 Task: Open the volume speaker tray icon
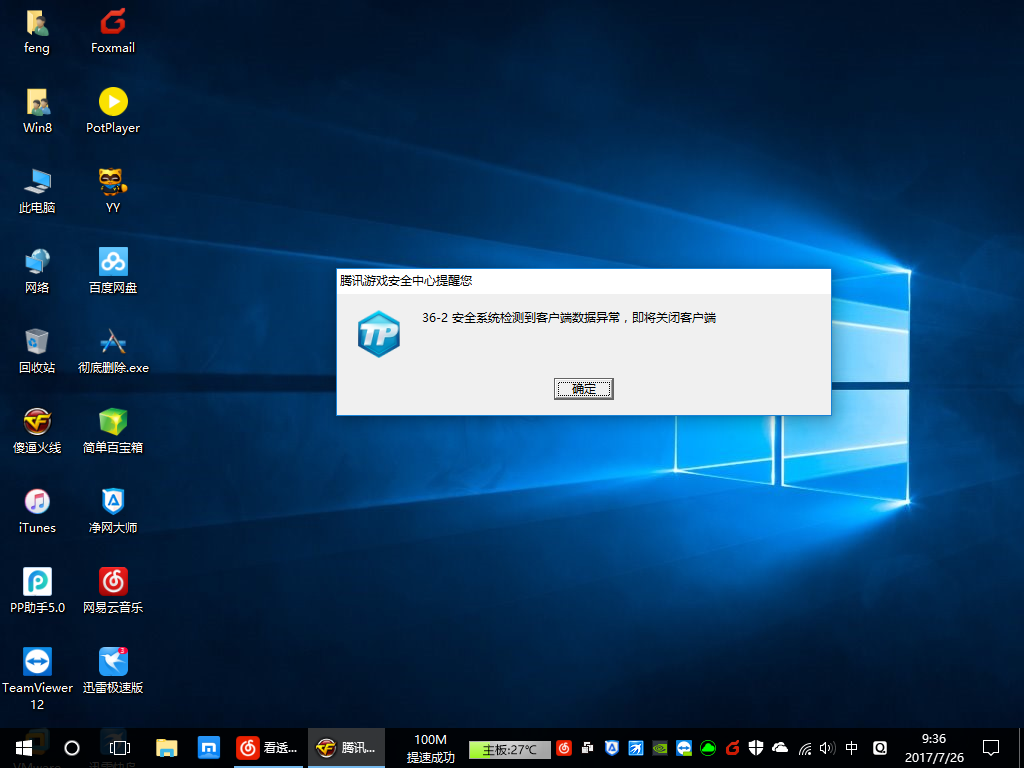[x=828, y=748]
